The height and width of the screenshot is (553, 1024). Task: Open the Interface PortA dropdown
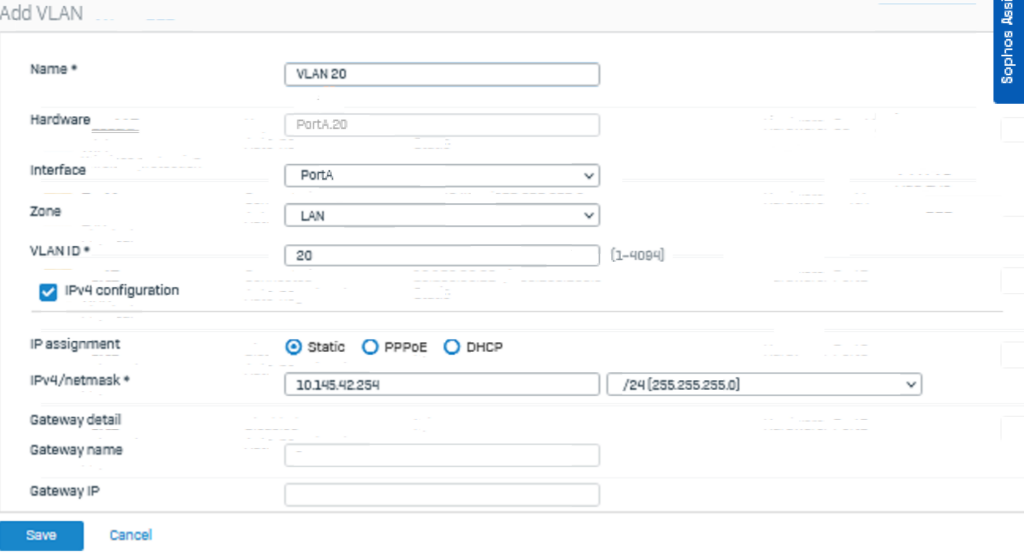pyautogui.click(x=442, y=175)
